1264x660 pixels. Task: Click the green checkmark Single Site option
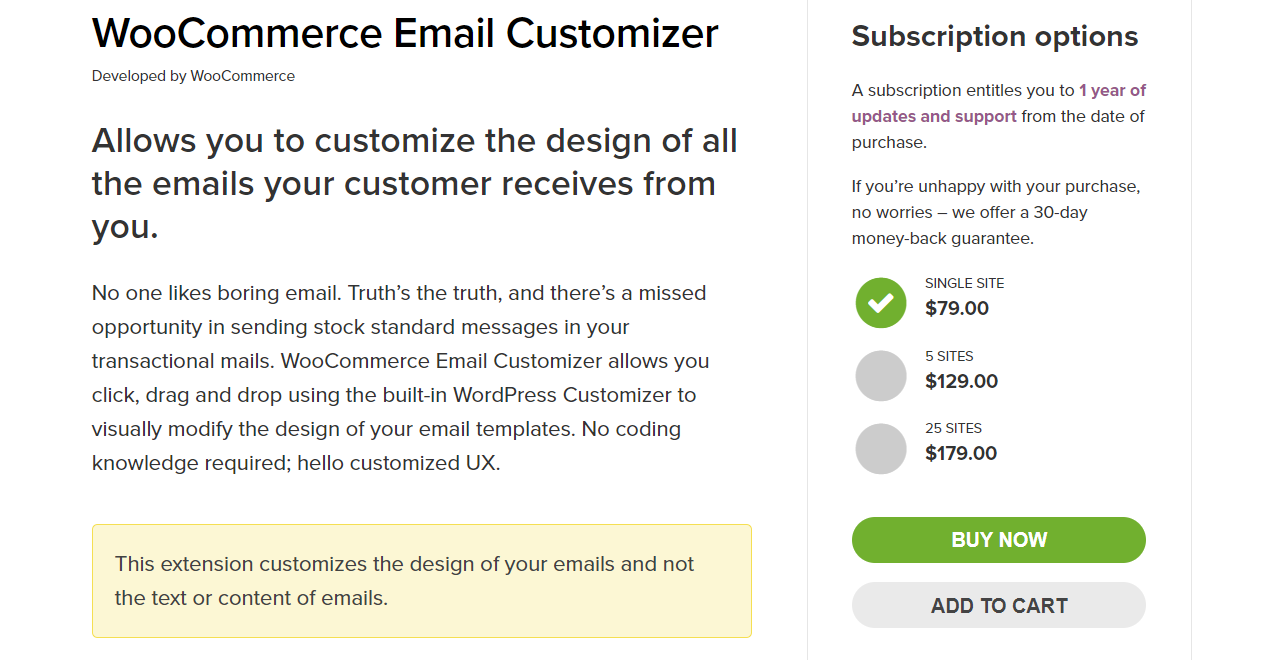tap(881, 302)
